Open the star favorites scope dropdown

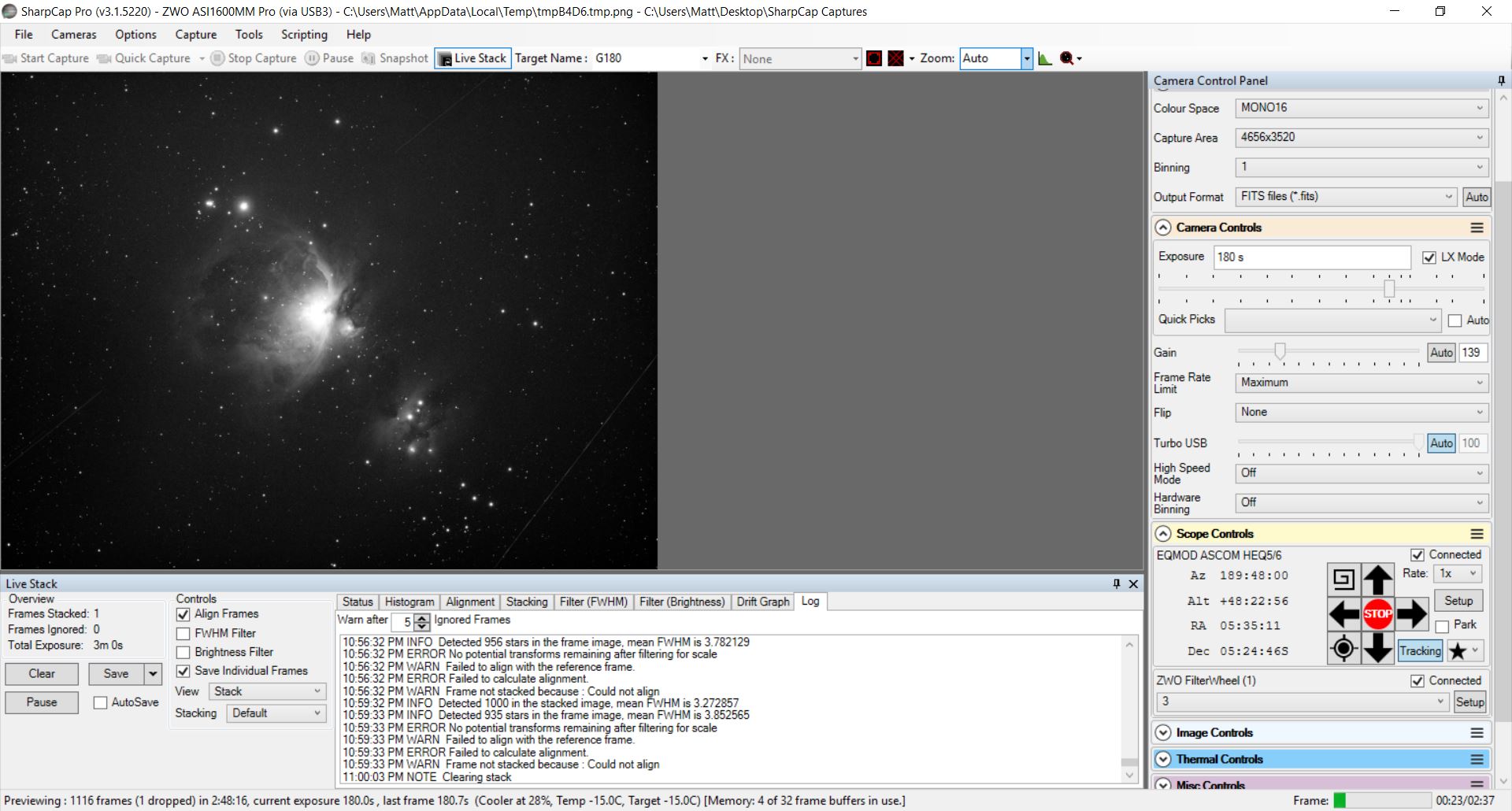1466,651
